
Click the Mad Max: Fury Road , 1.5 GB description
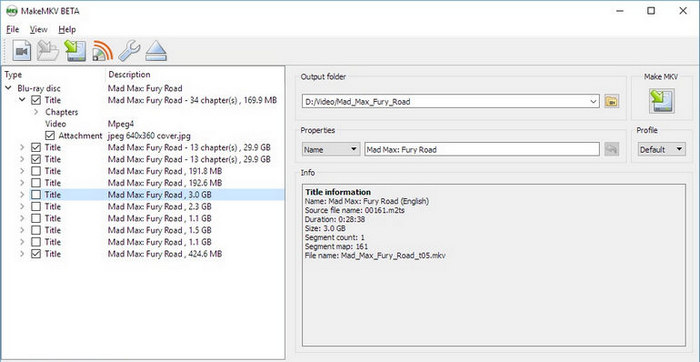159,230
